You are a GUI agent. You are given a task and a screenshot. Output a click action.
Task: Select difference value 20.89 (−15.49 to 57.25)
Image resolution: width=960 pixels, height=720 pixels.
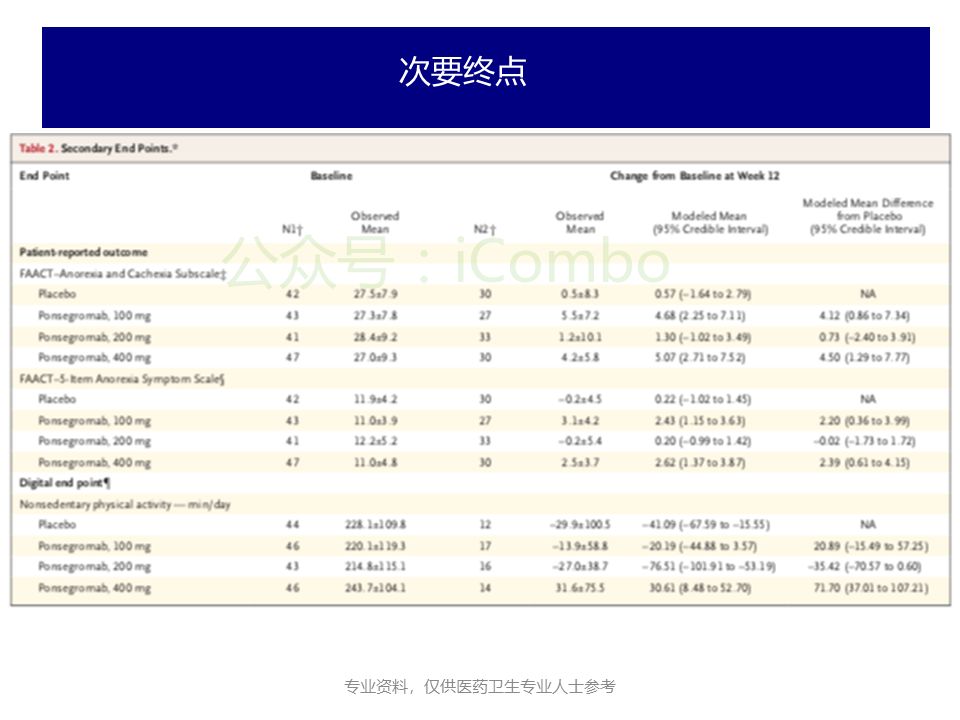871,546
